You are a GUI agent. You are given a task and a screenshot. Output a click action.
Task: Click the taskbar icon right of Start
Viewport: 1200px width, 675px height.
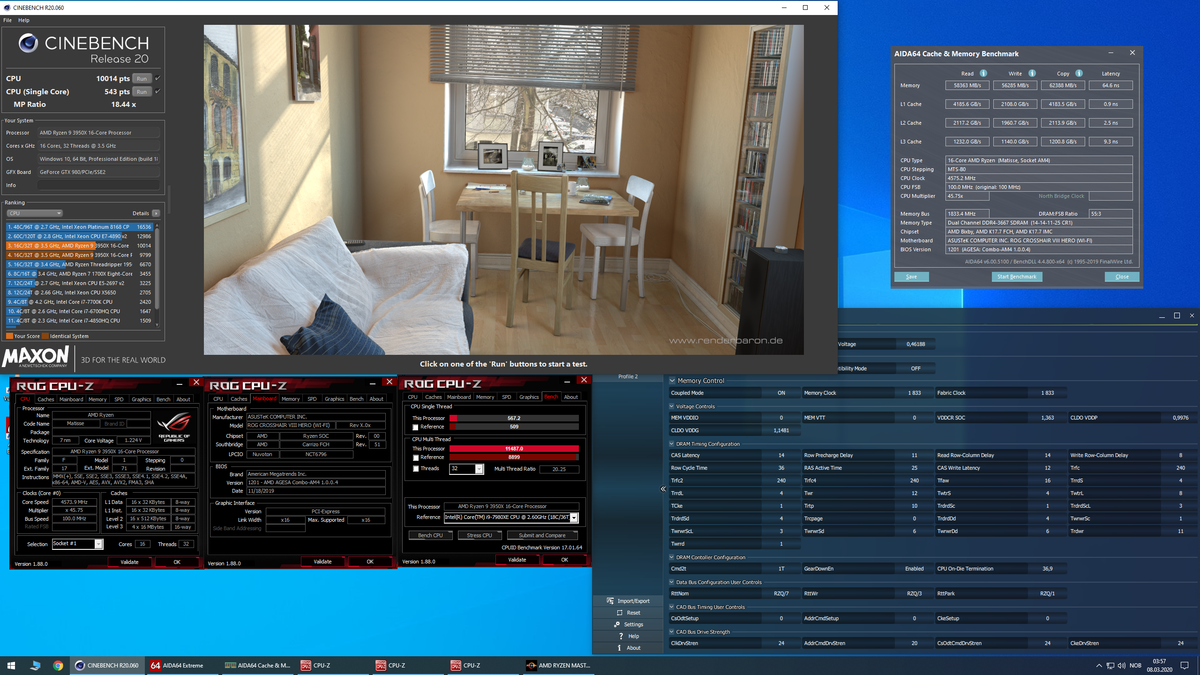(35, 665)
